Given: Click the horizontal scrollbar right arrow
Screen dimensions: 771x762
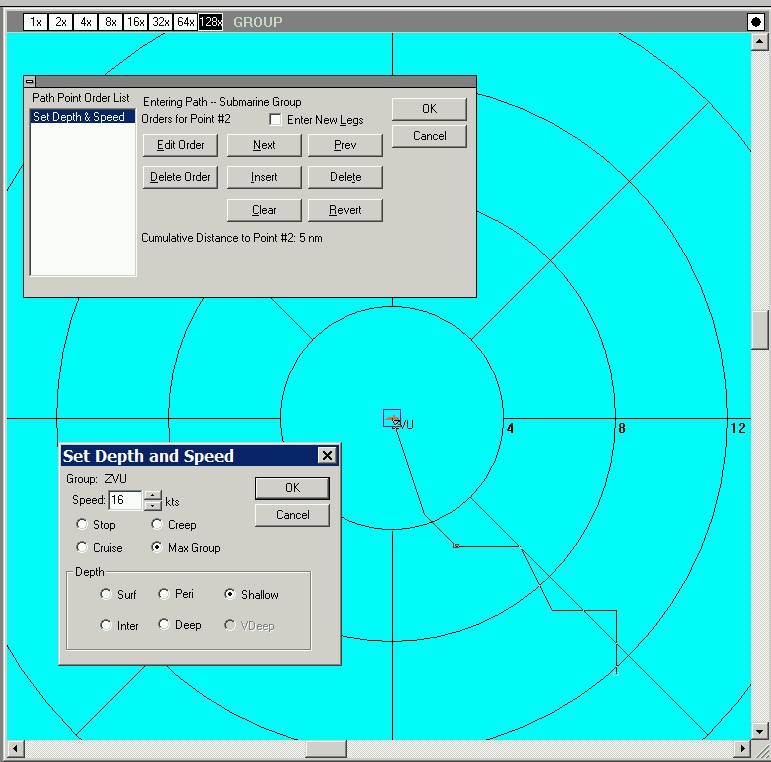Looking at the screenshot, I should (x=742, y=749).
